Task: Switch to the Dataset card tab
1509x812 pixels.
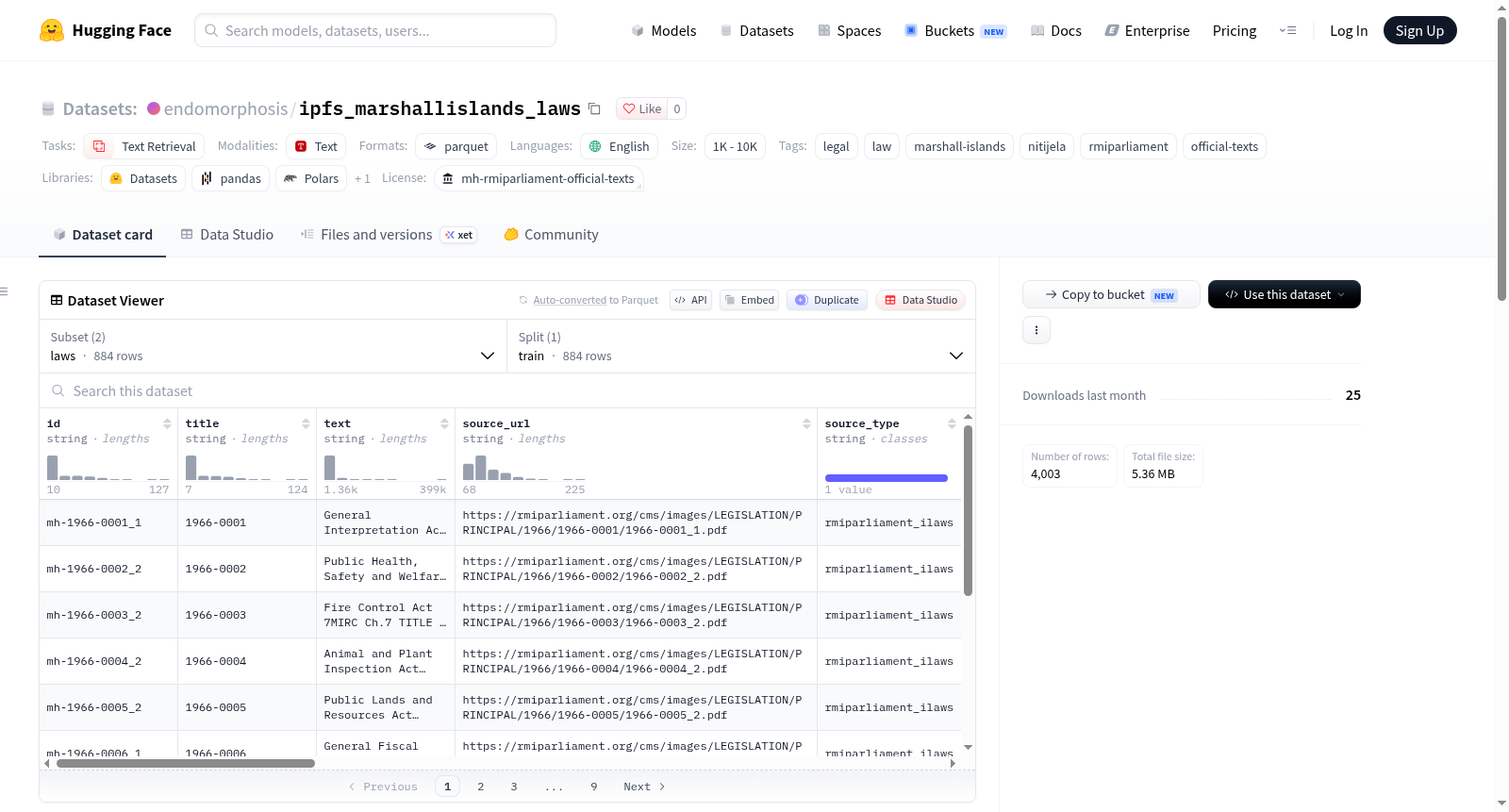Action: [102, 235]
